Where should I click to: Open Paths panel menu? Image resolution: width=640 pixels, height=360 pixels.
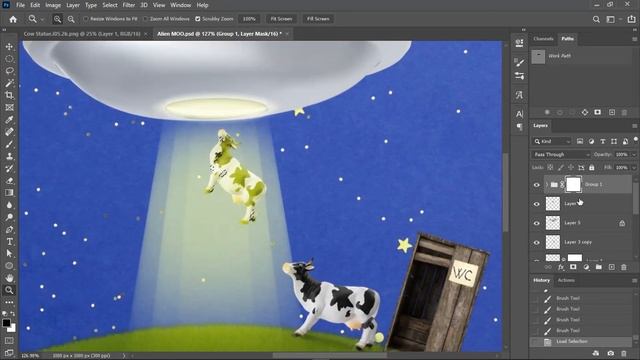(x=634, y=39)
